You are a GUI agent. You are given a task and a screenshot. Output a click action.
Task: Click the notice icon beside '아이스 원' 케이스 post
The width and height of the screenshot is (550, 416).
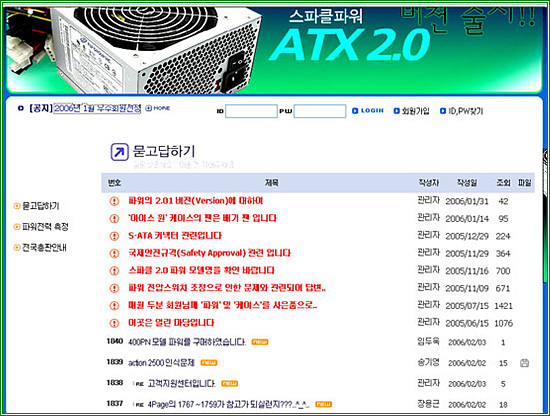[x=114, y=219]
